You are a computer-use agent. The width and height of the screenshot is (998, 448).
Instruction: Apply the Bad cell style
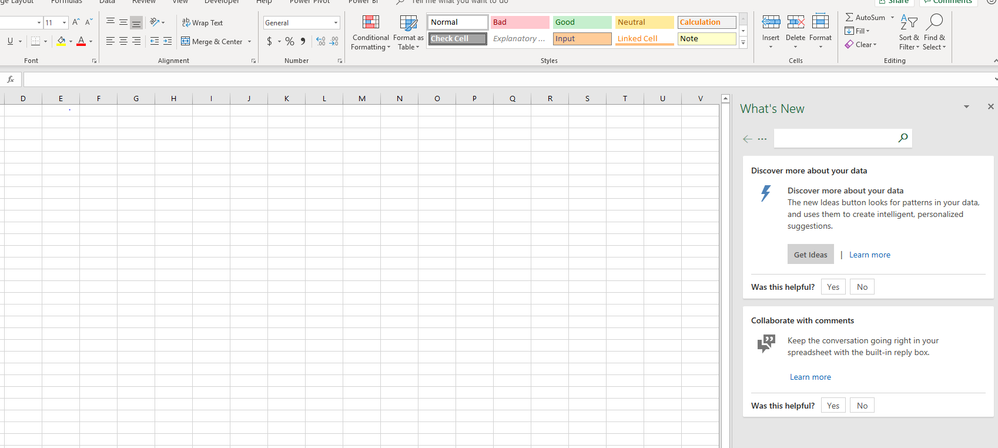pos(520,22)
